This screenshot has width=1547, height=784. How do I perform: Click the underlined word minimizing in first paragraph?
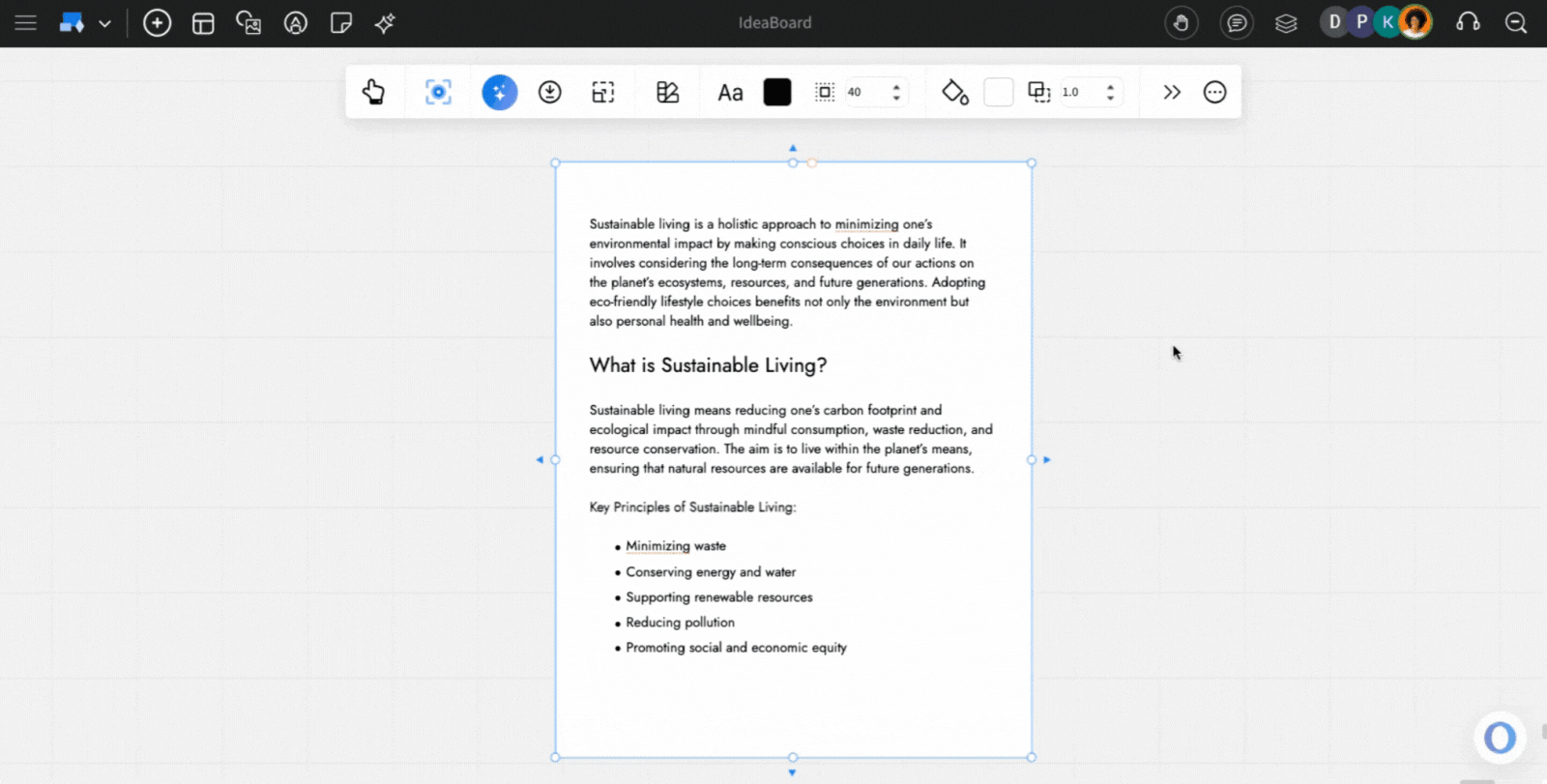click(866, 224)
